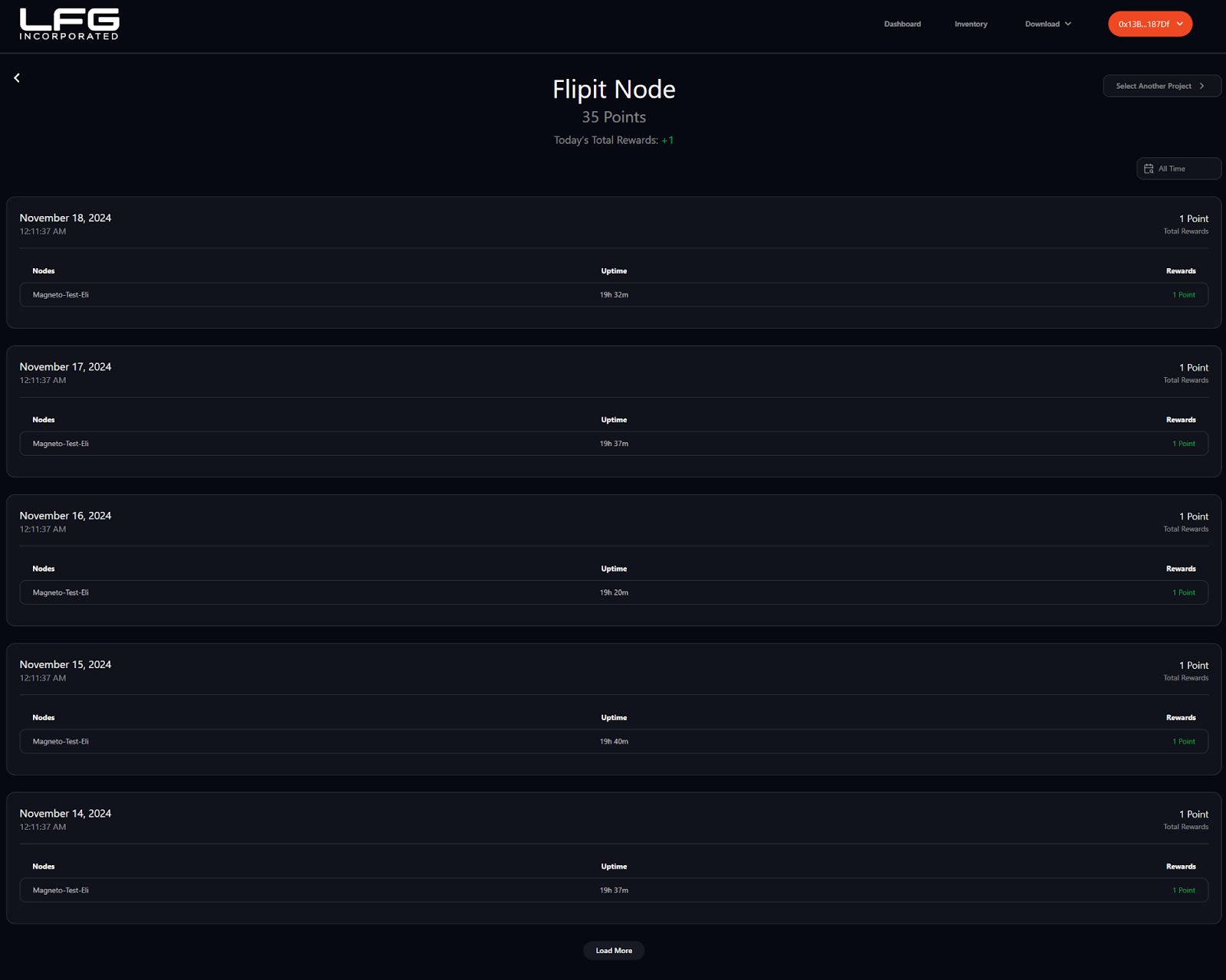Select the Magneto-Test-Eli row for November 14
Image resolution: width=1226 pixels, height=980 pixels.
[x=614, y=890]
